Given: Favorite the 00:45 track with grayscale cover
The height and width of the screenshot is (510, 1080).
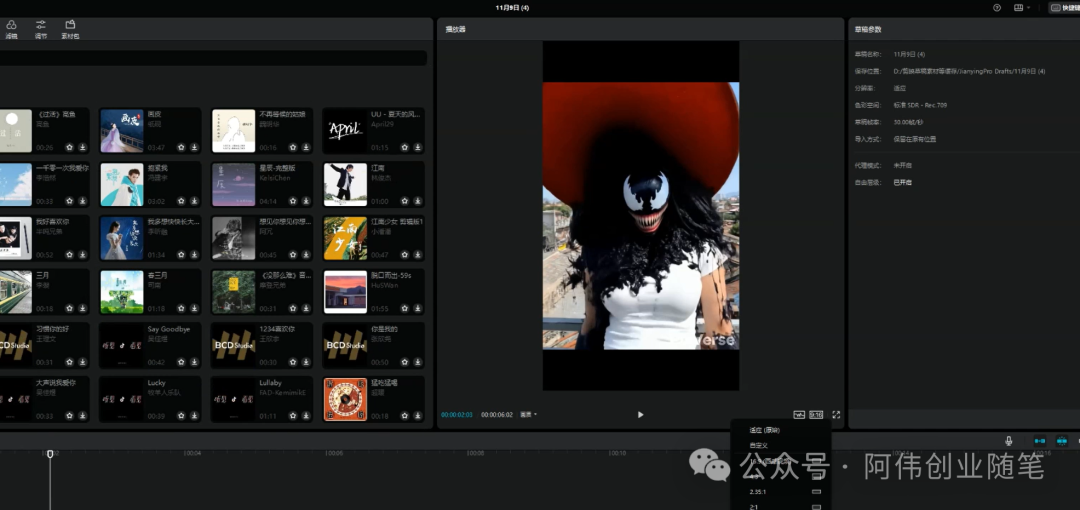Looking at the screenshot, I should (293, 254).
